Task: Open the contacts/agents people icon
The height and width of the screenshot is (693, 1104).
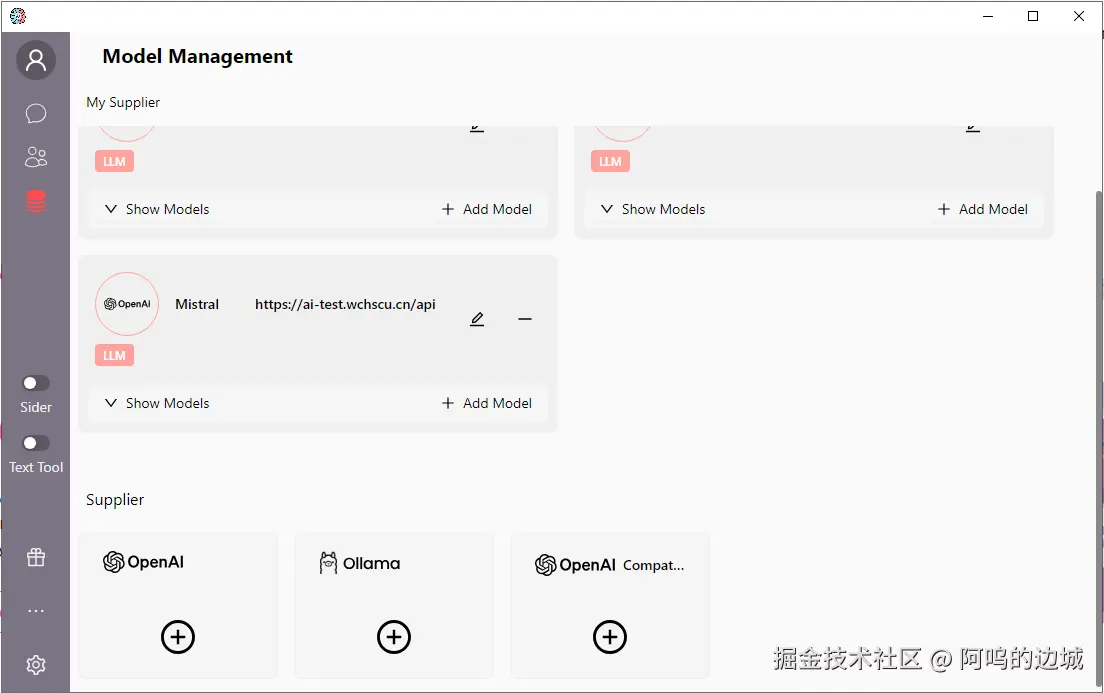Action: (x=36, y=157)
